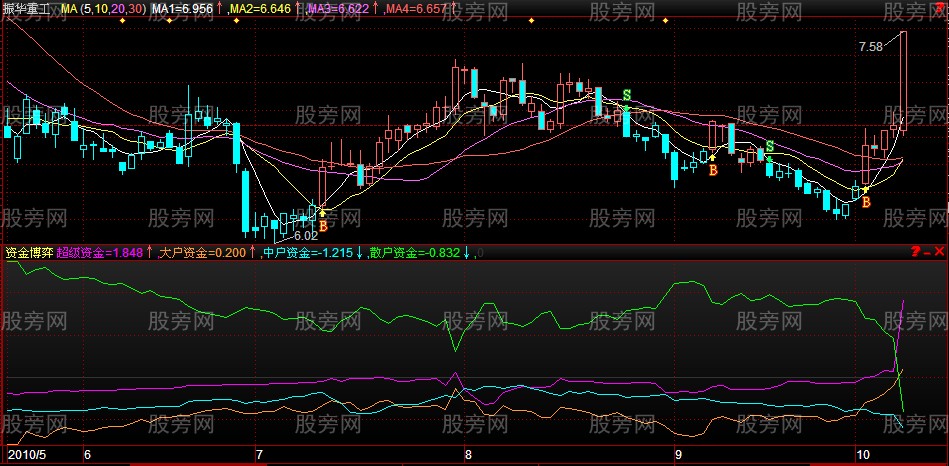
Task: Click the 2010/5 date on time axis
Action: 24,455
